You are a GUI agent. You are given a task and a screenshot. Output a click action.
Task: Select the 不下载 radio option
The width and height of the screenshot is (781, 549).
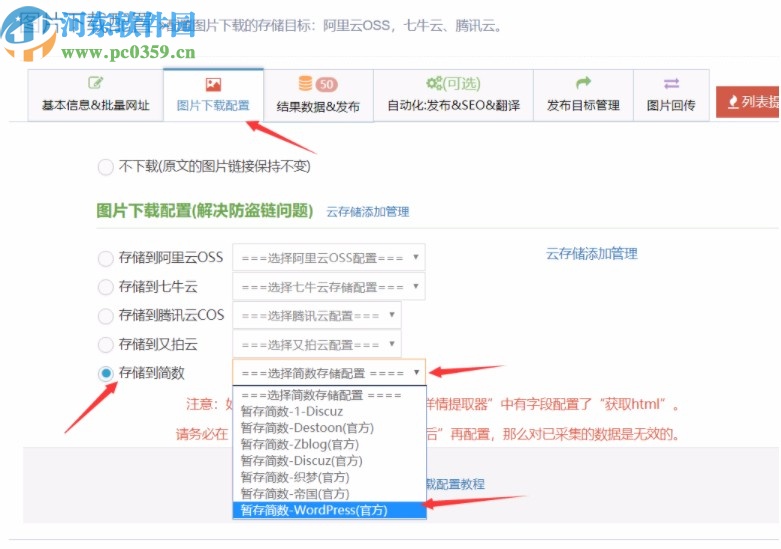pyautogui.click(x=106, y=167)
